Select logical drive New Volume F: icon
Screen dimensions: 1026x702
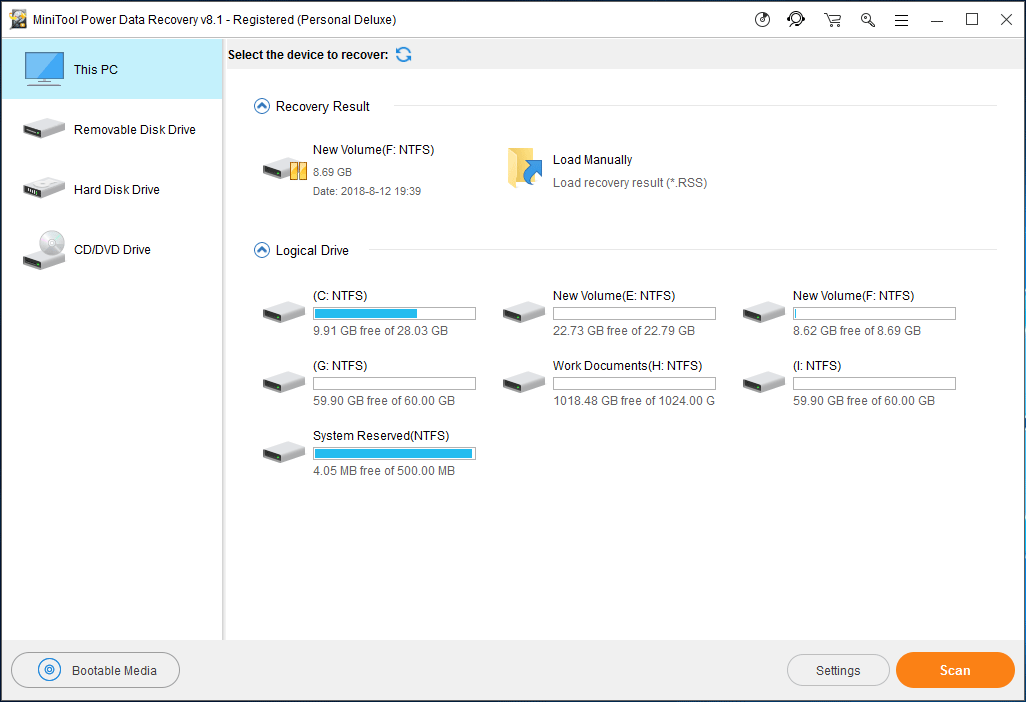(x=764, y=312)
